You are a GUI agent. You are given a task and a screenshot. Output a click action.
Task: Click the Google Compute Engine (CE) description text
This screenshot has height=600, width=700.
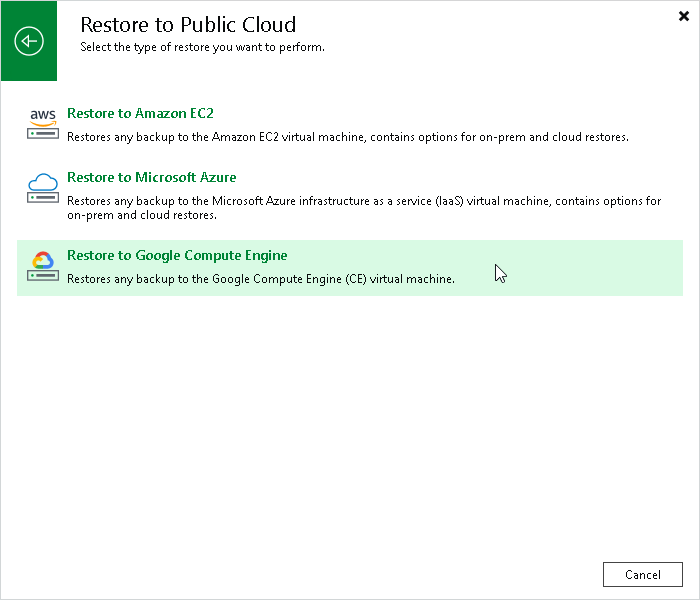(x=261, y=279)
